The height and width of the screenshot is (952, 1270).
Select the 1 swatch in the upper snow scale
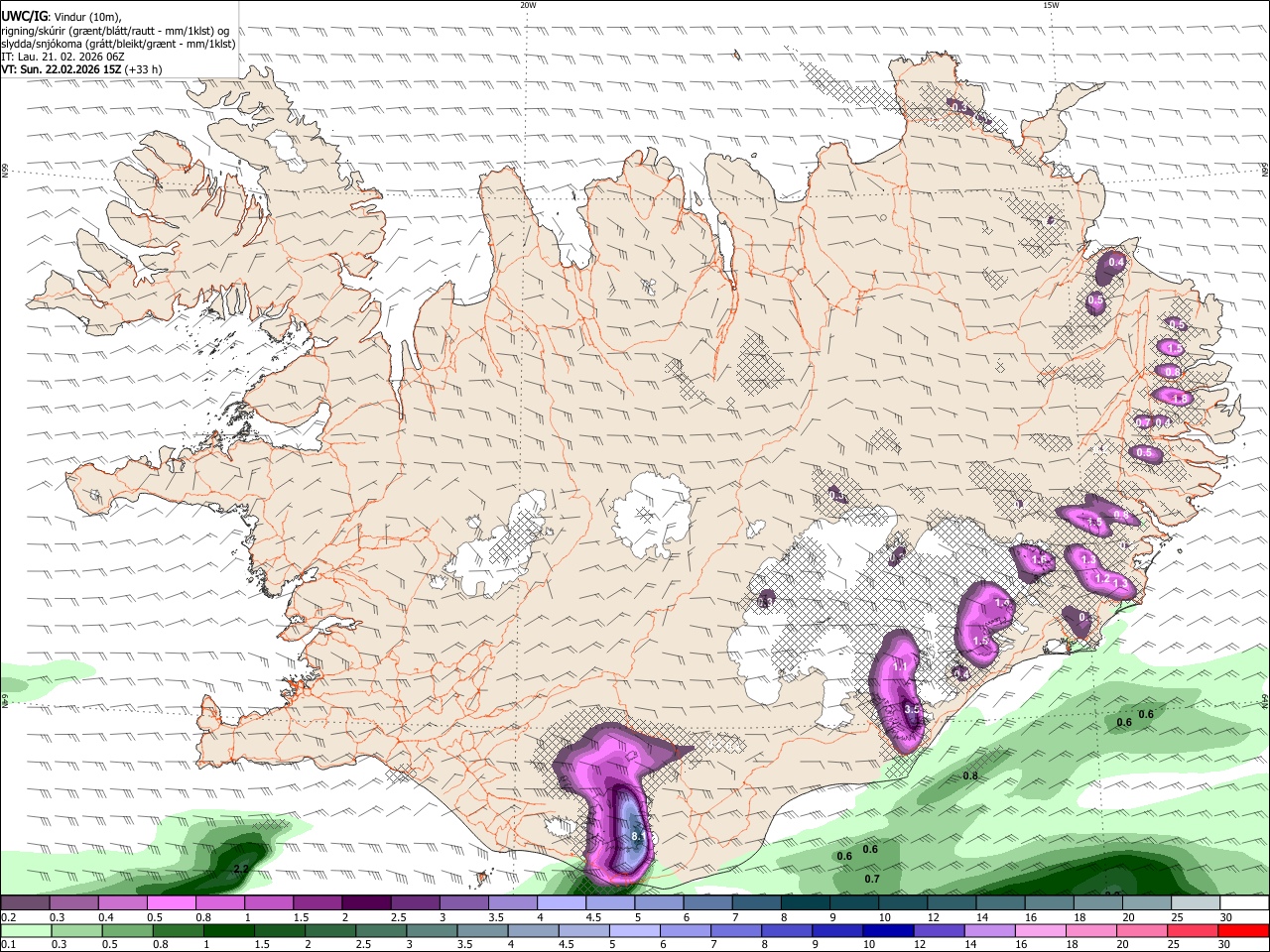point(269,902)
